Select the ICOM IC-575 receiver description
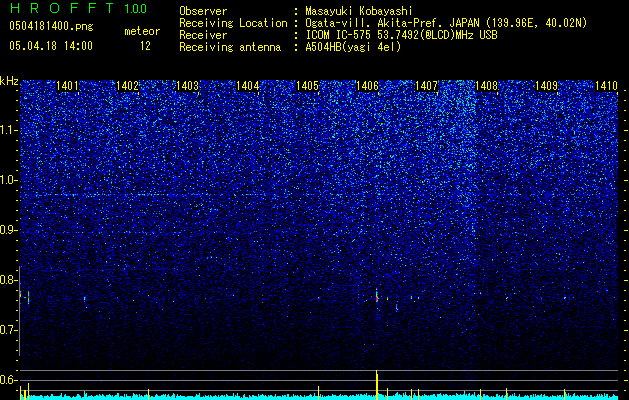 [x=401, y=35]
